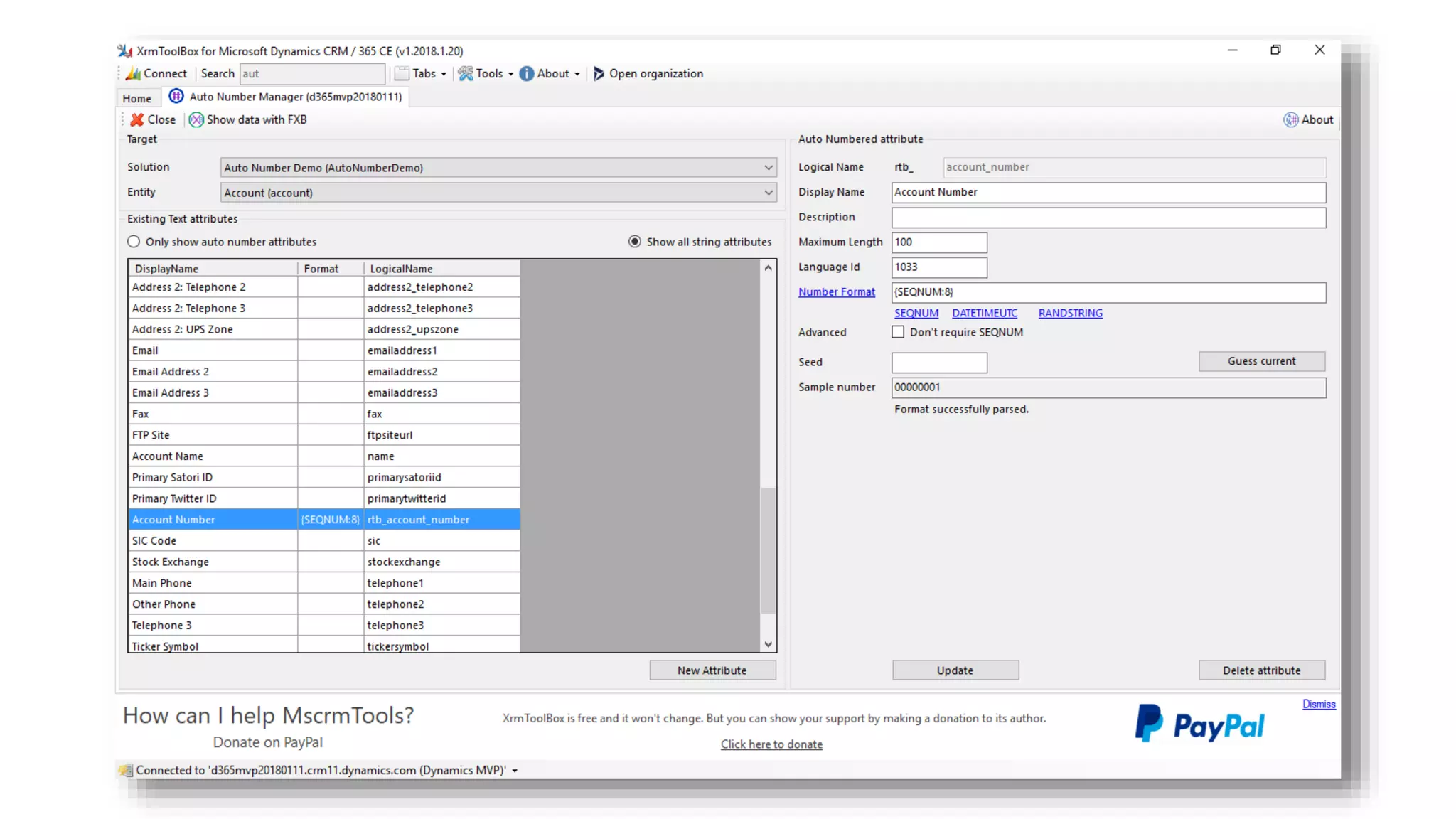Click the red Close plugin icon
1456x819 pixels.
point(137,119)
